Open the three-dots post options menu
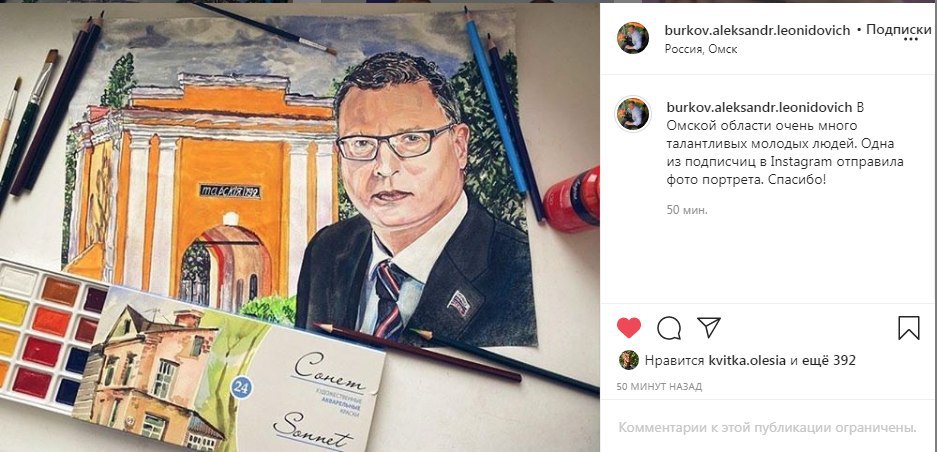 point(911,39)
